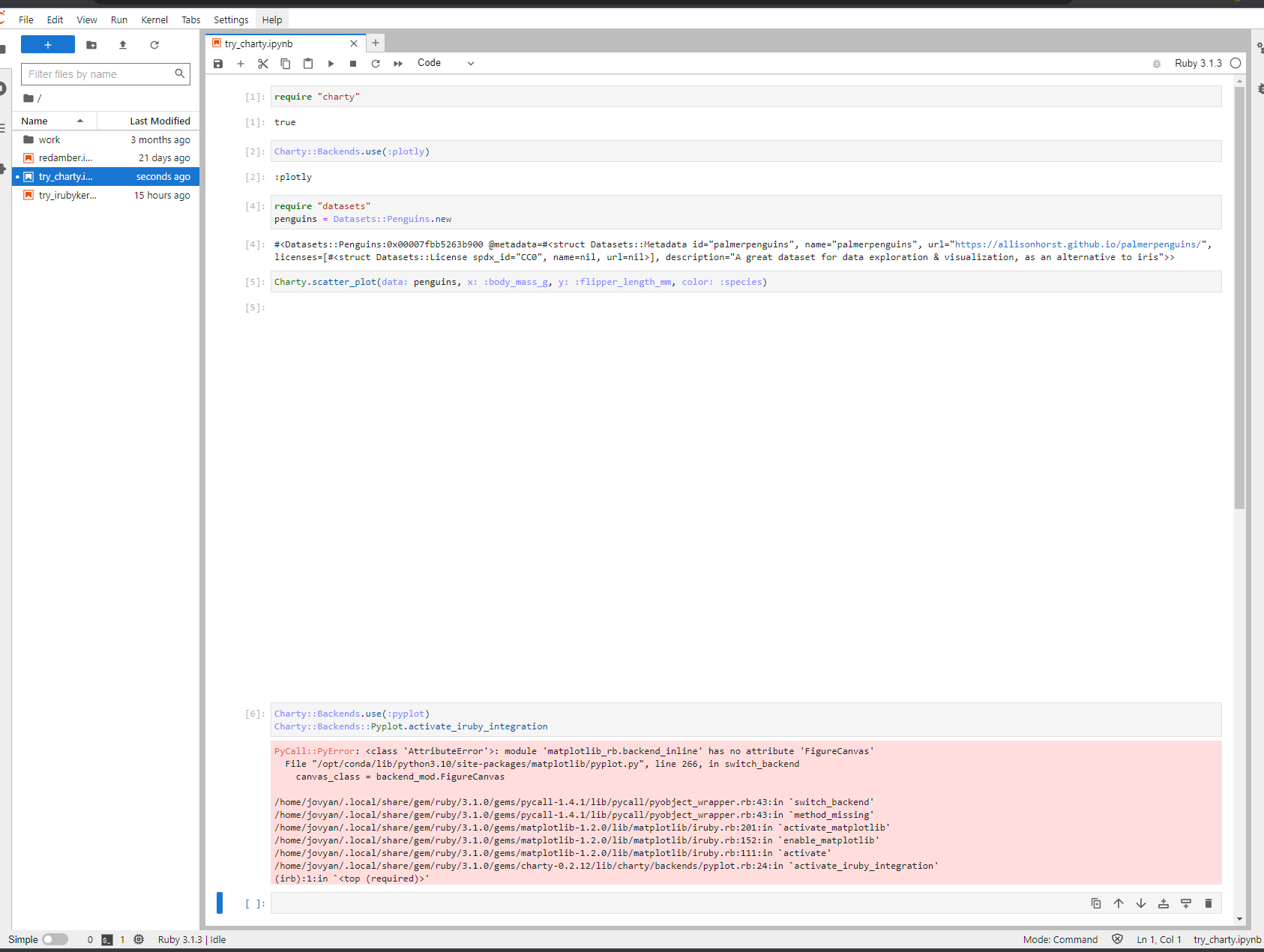This screenshot has height=952, width=1264.
Task: Paste cells from the clipboard icon
Action: [x=308, y=64]
